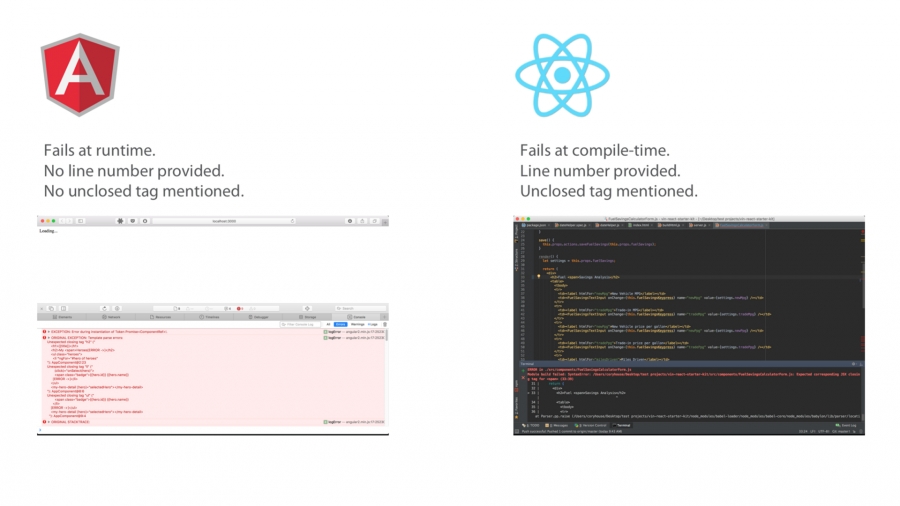Click the bug extension icon in Safari toolbar
The image size is (900, 506).
tap(120, 221)
